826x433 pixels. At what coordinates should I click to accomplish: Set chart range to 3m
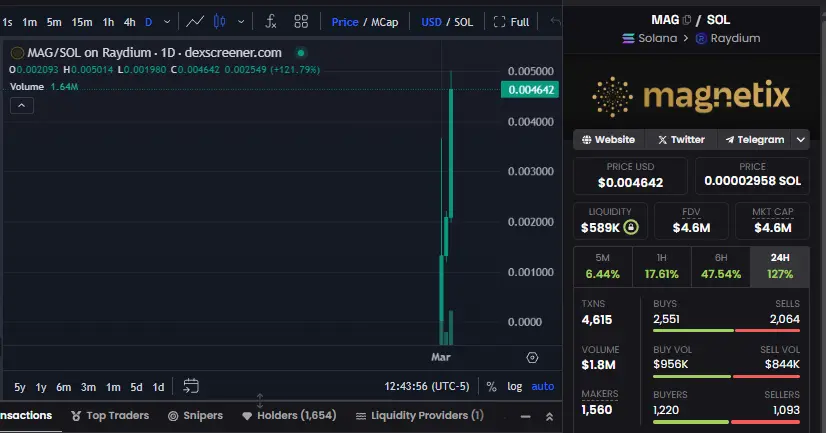(88, 387)
